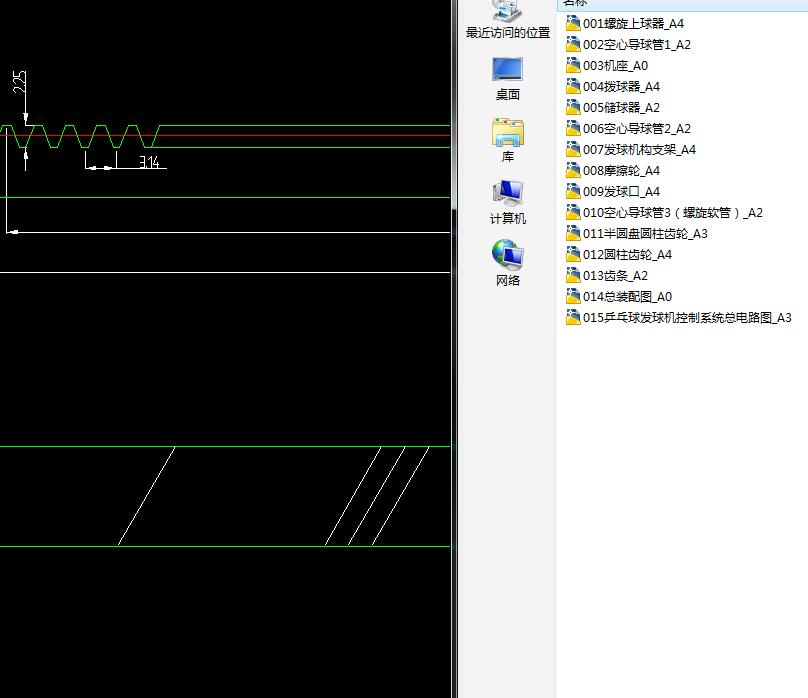Select file 005储球器_A2

pyautogui.click(x=613, y=108)
